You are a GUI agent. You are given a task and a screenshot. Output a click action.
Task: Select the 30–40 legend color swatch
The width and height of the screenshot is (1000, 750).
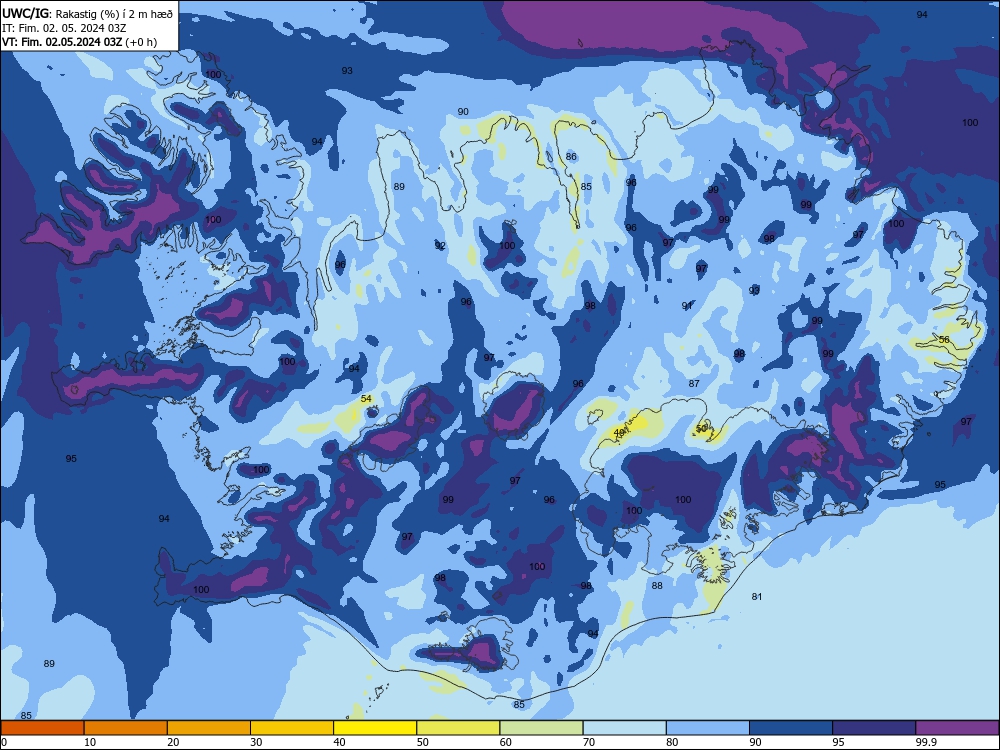[x=292, y=728]
